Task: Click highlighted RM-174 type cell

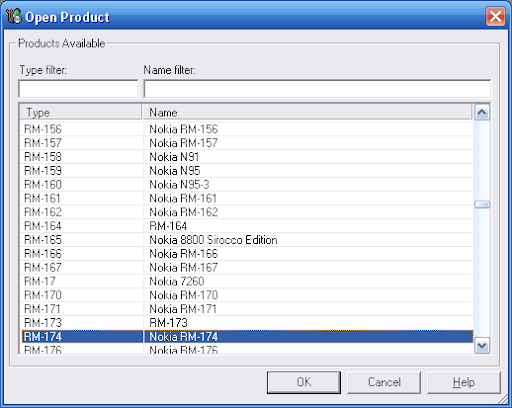Action: (82, 337)
